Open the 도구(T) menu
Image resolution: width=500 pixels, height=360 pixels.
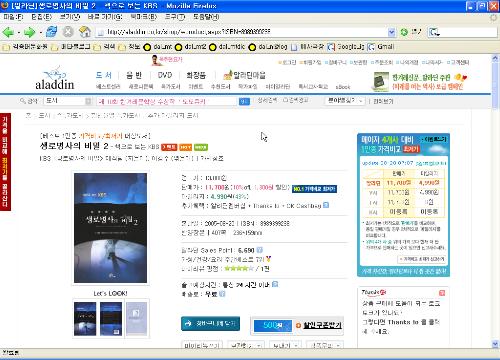point(175,17)
